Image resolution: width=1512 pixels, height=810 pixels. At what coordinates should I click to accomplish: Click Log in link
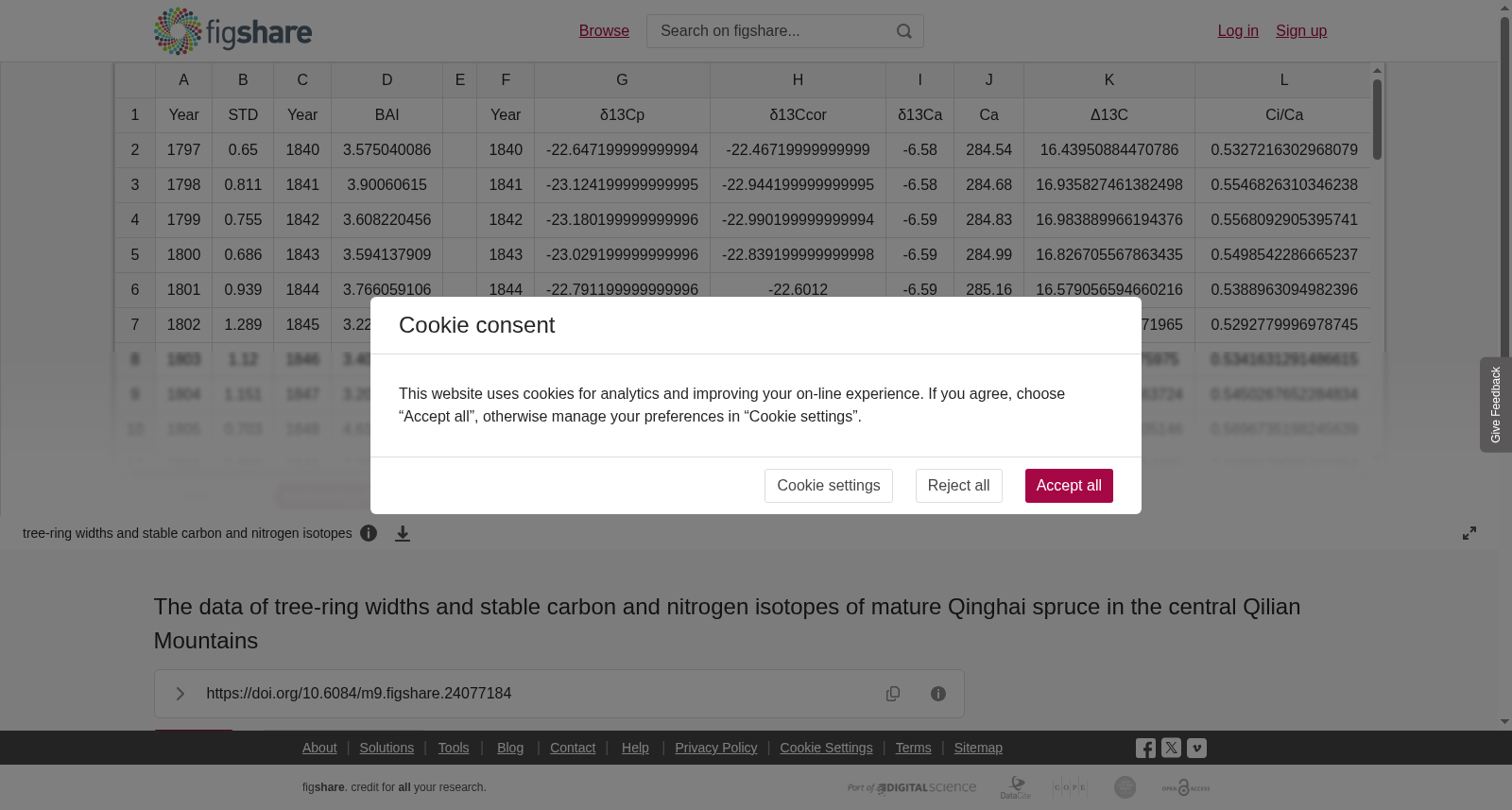coord(1238,31)
